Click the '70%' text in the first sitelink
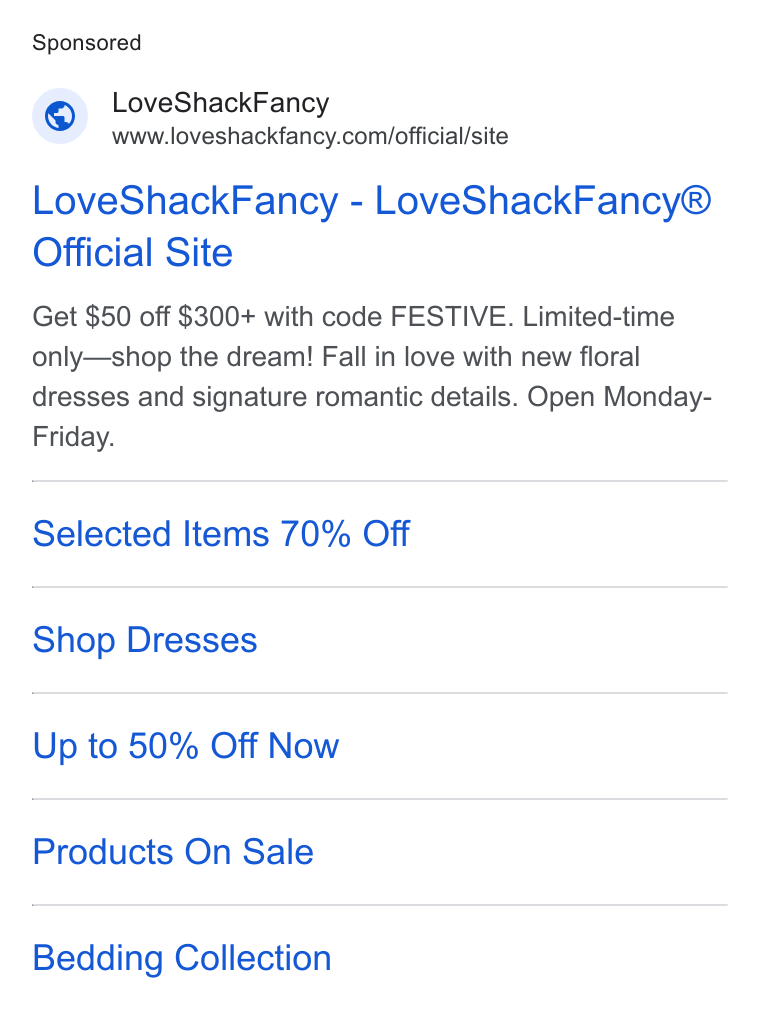The height and width of the screenshot is (1010, 760). (x=316, y=534)
